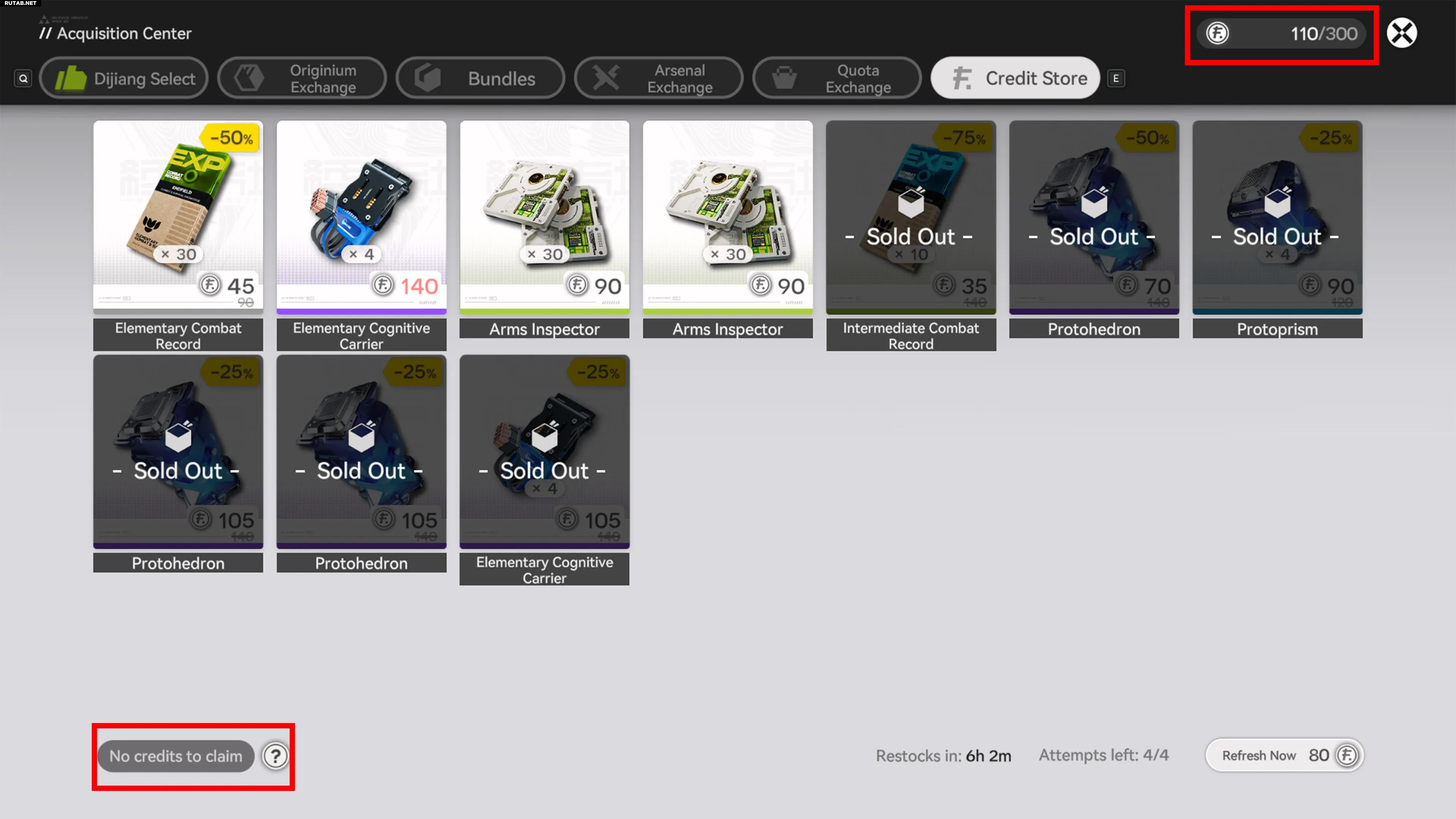Click the thumbs-up icon on Dijiang Select
1456x819 pixels.
[x=71, y=78]
